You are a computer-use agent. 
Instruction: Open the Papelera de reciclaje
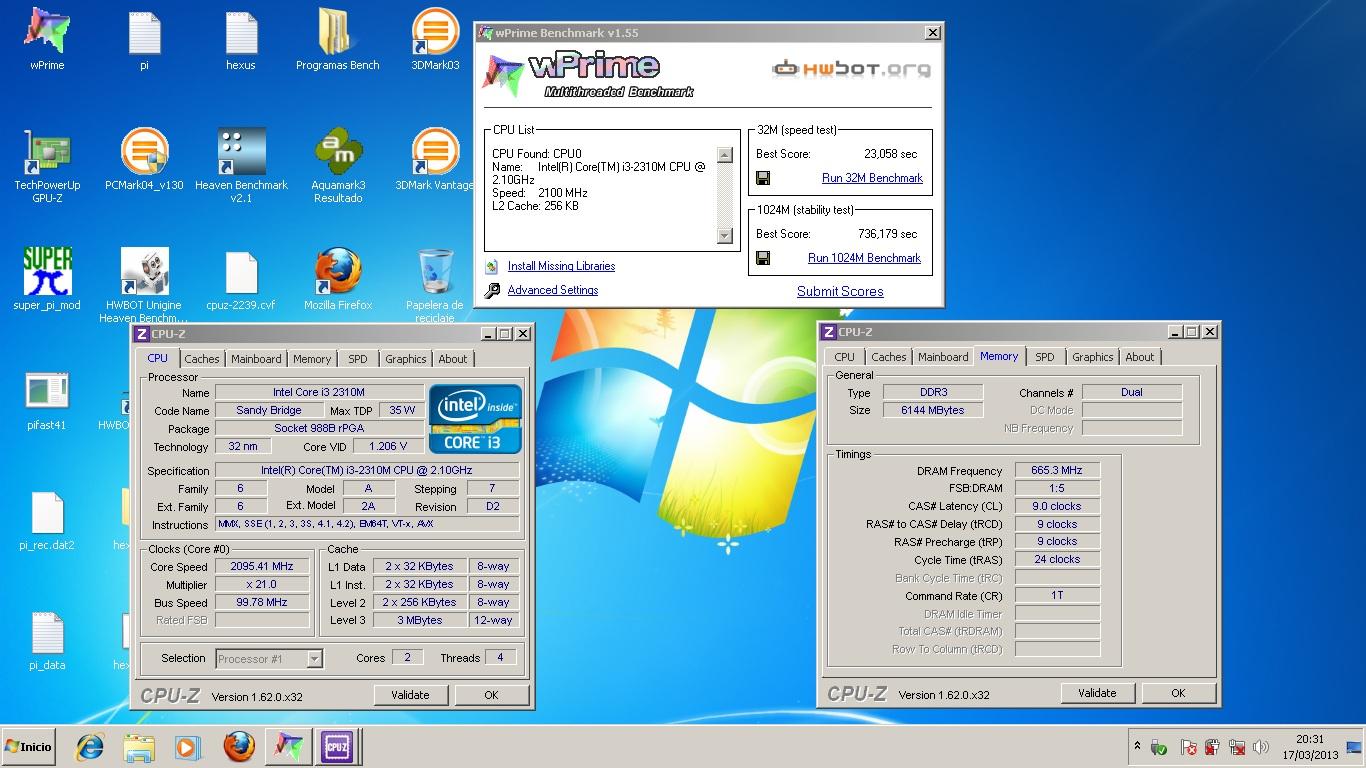click(435, 285)
